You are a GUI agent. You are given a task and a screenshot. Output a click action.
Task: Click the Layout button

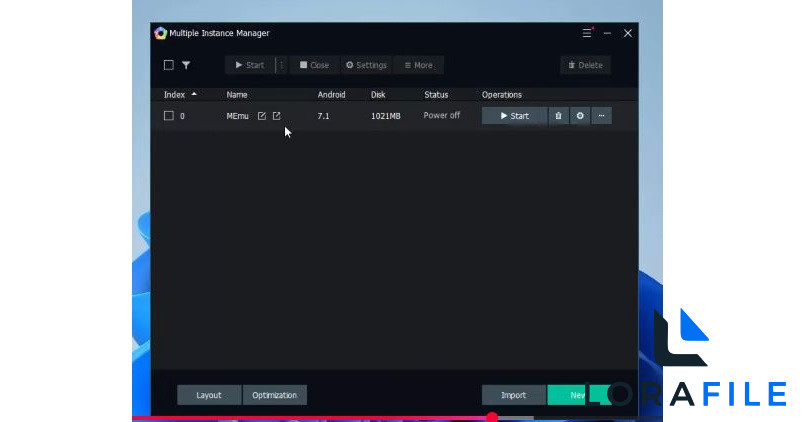pos(209,395)
